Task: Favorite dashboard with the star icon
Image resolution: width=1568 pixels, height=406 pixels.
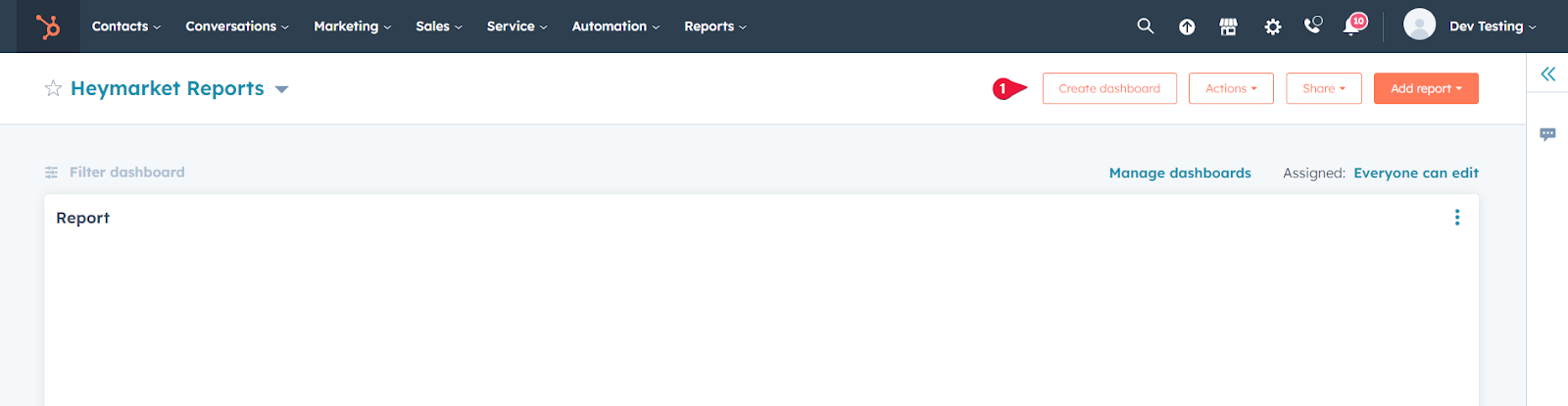Action: tap(53, 88)
